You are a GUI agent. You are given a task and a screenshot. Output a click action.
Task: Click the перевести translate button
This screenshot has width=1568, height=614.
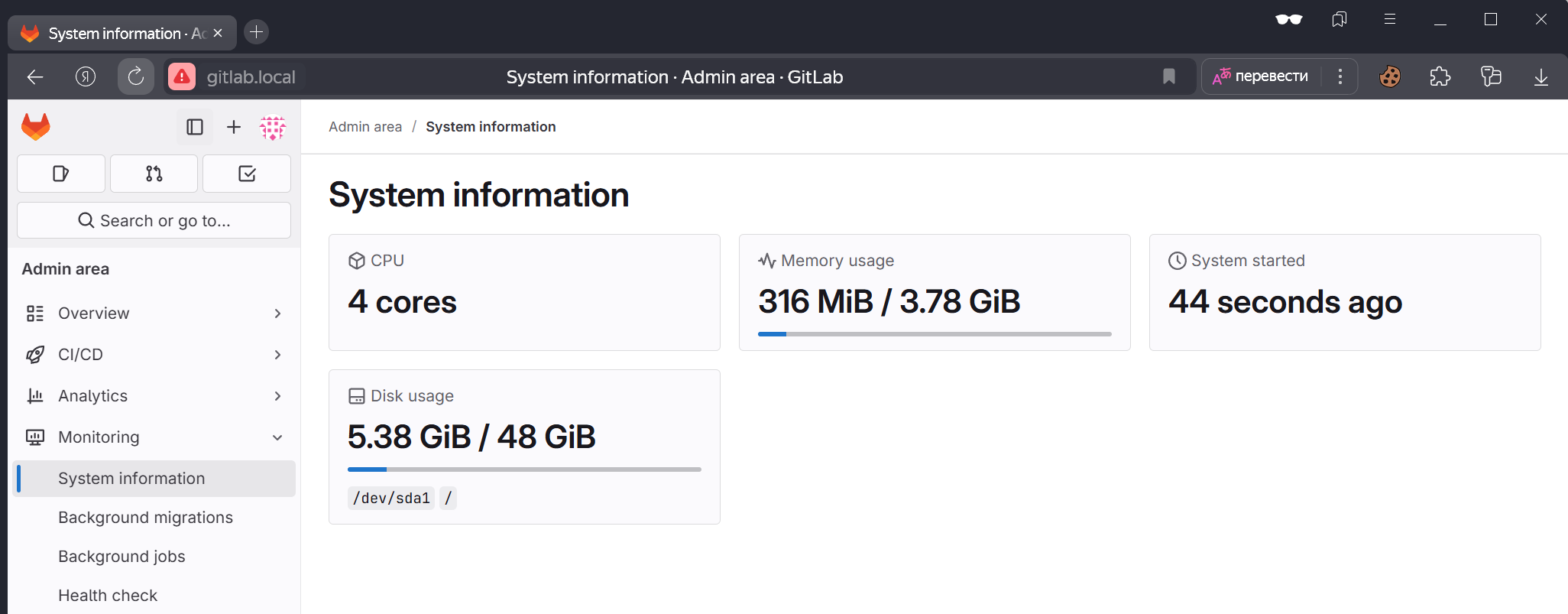click(1262, 76)
